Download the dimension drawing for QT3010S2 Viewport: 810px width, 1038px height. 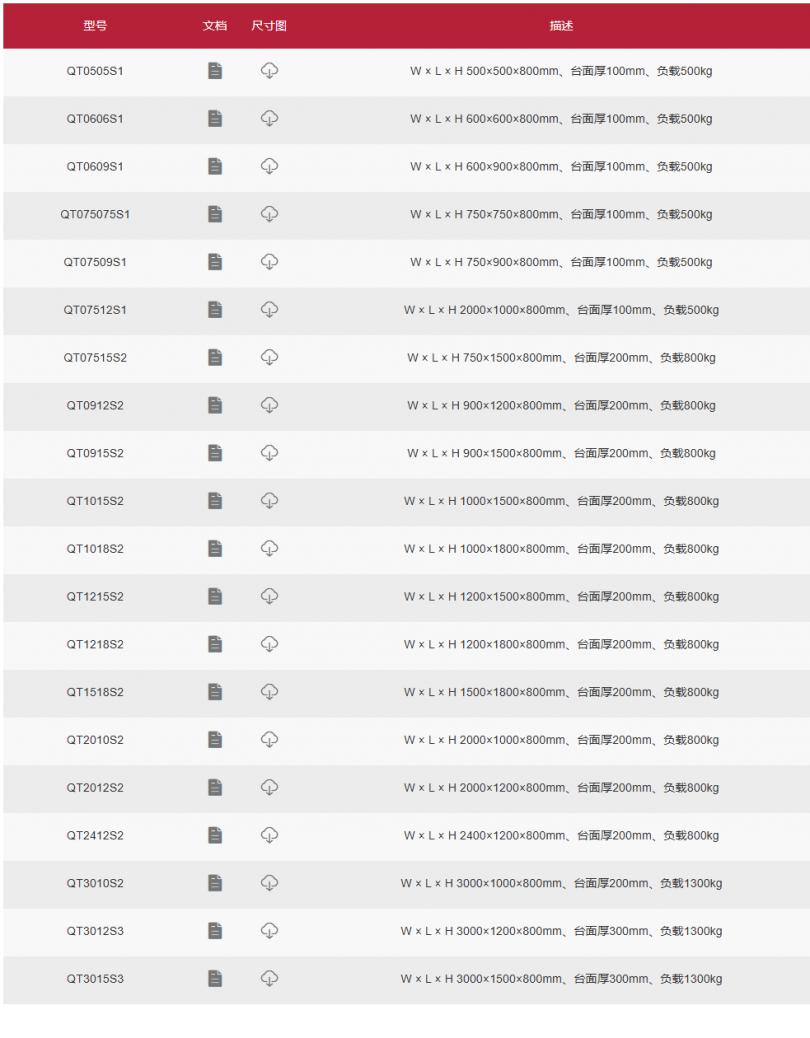[x=269, y=883]
